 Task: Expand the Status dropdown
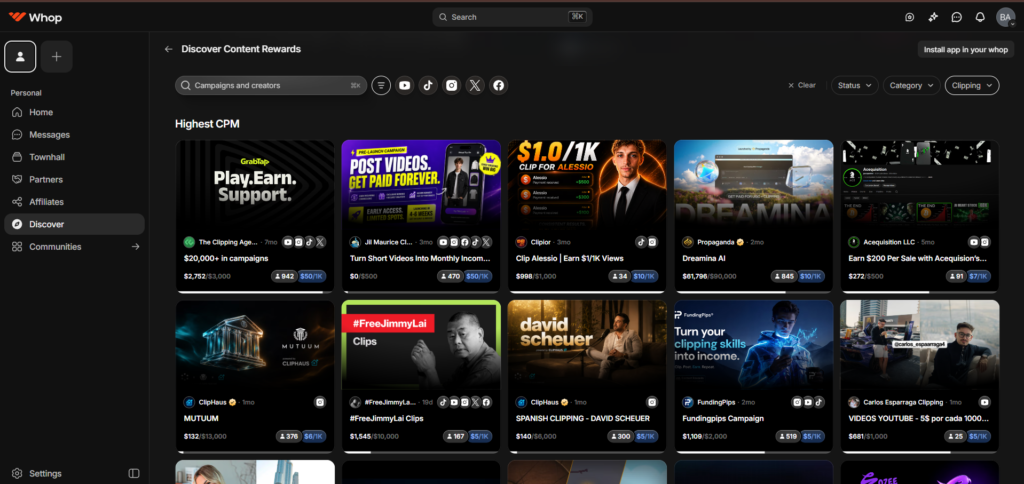click(855, 86)
